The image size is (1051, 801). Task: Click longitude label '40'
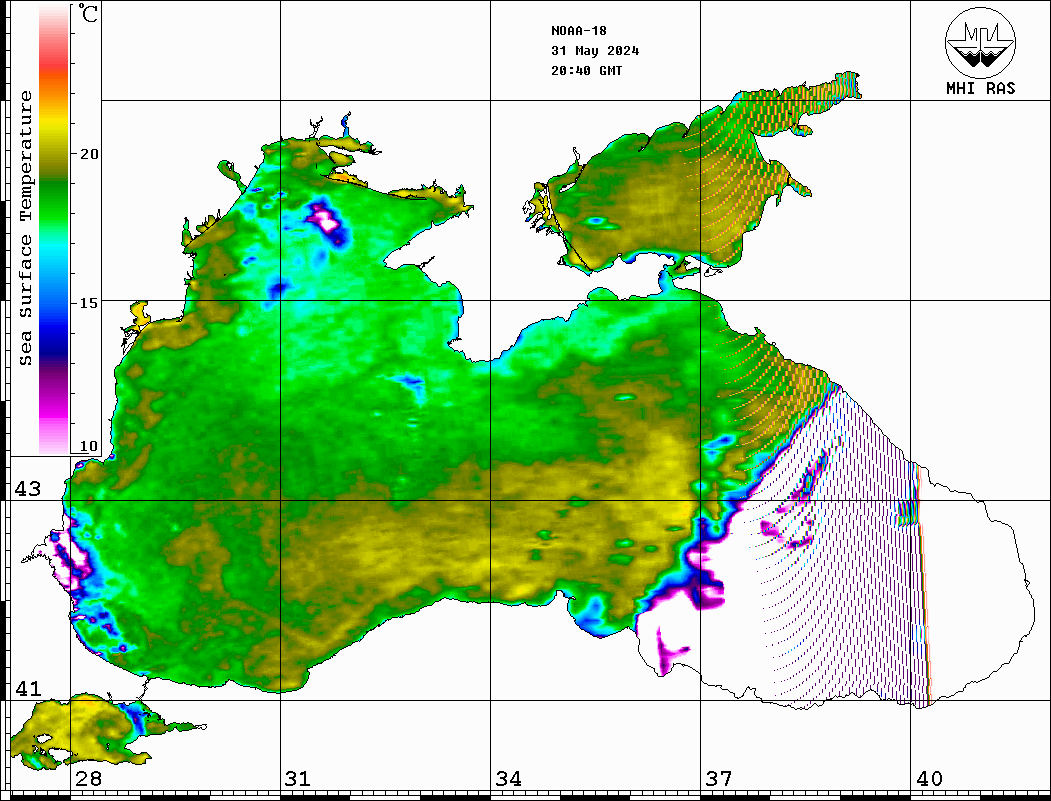click(929, 779)
